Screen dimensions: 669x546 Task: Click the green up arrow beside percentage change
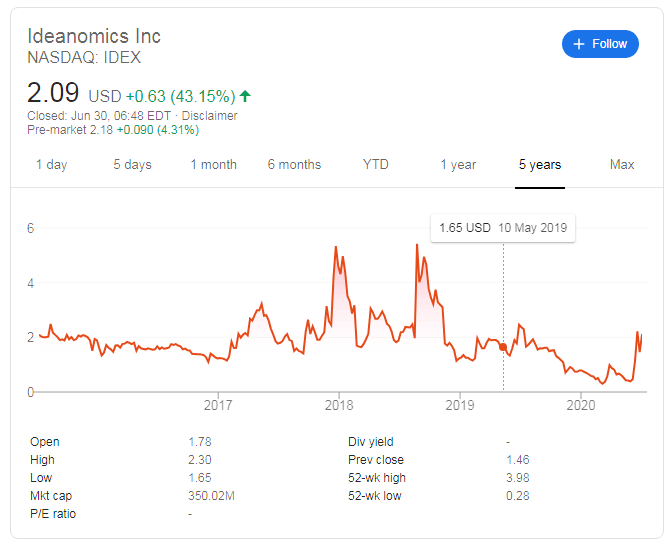246,96
